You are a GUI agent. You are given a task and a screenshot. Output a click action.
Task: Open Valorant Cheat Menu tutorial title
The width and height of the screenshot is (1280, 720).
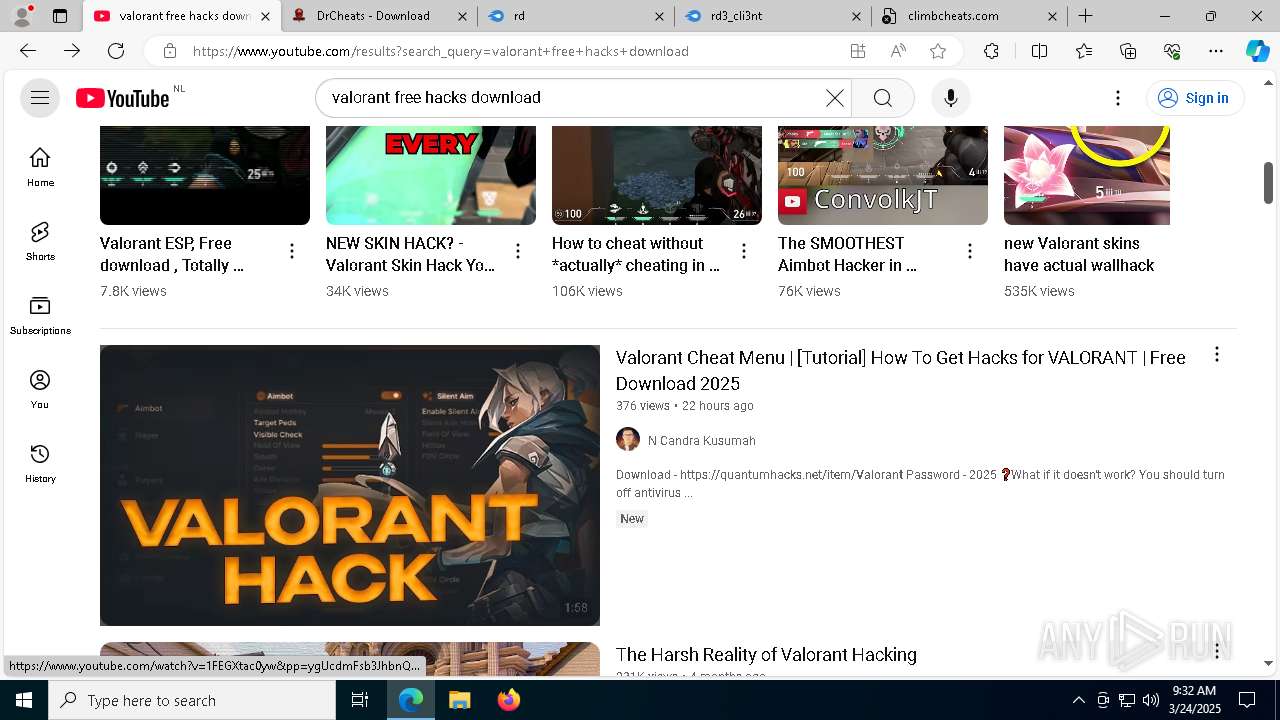(901, 370)
